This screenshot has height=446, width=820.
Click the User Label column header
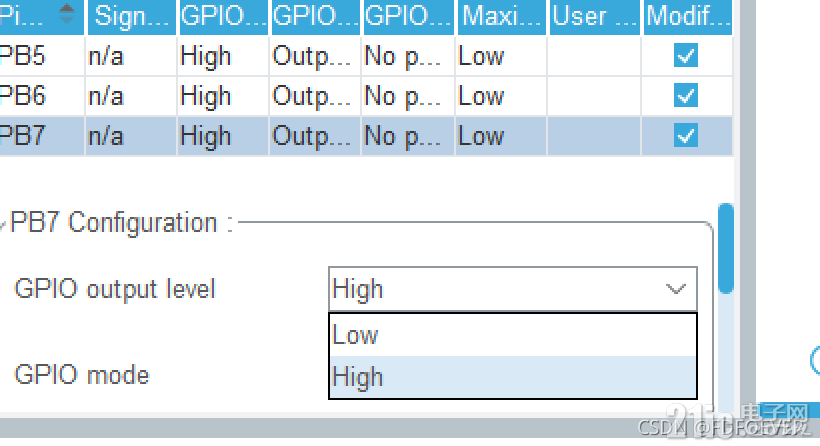(x=594, y=15)
